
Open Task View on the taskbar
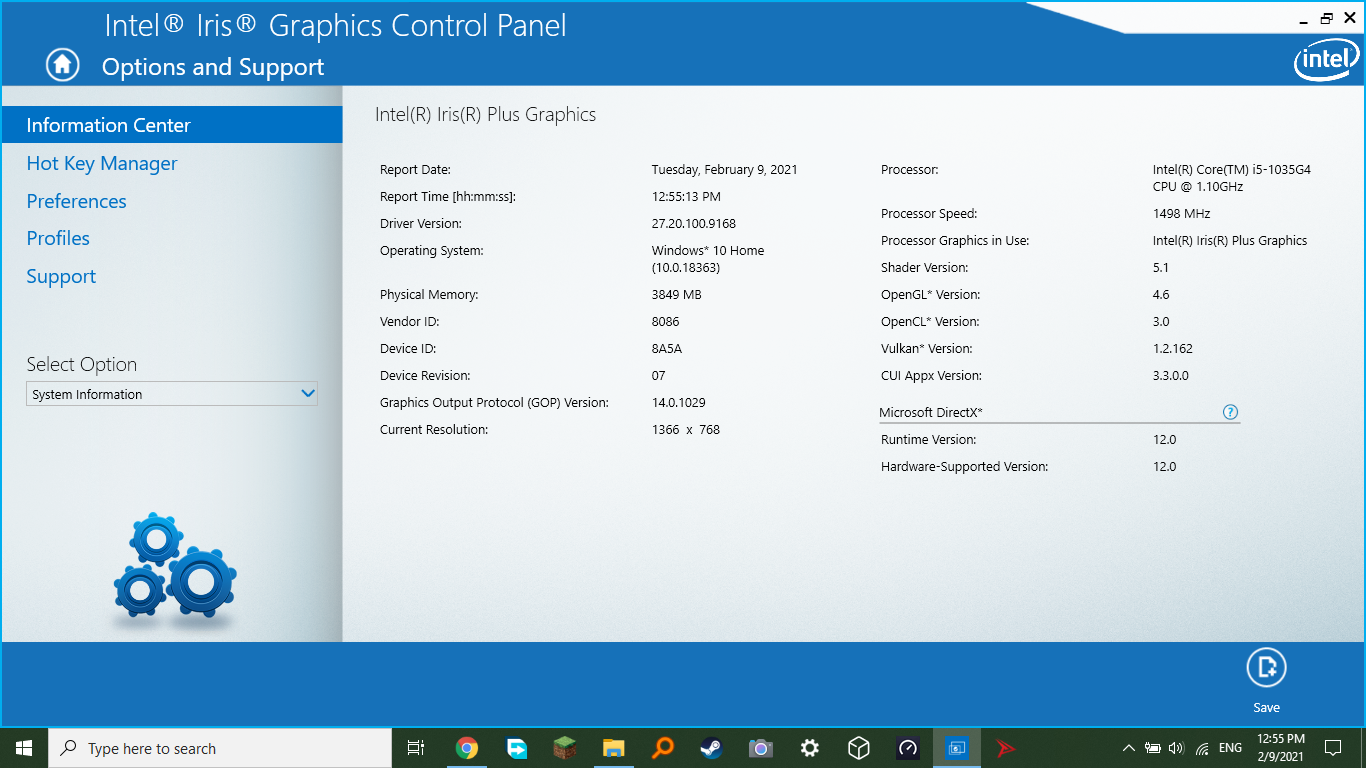click(416, 748)
